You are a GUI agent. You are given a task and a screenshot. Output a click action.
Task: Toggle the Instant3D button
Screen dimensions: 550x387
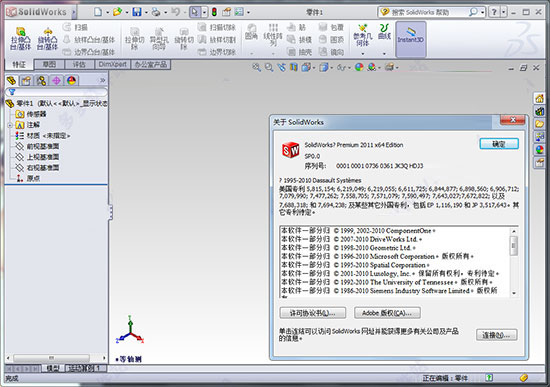pyautogui.click(x=411, y=39)
